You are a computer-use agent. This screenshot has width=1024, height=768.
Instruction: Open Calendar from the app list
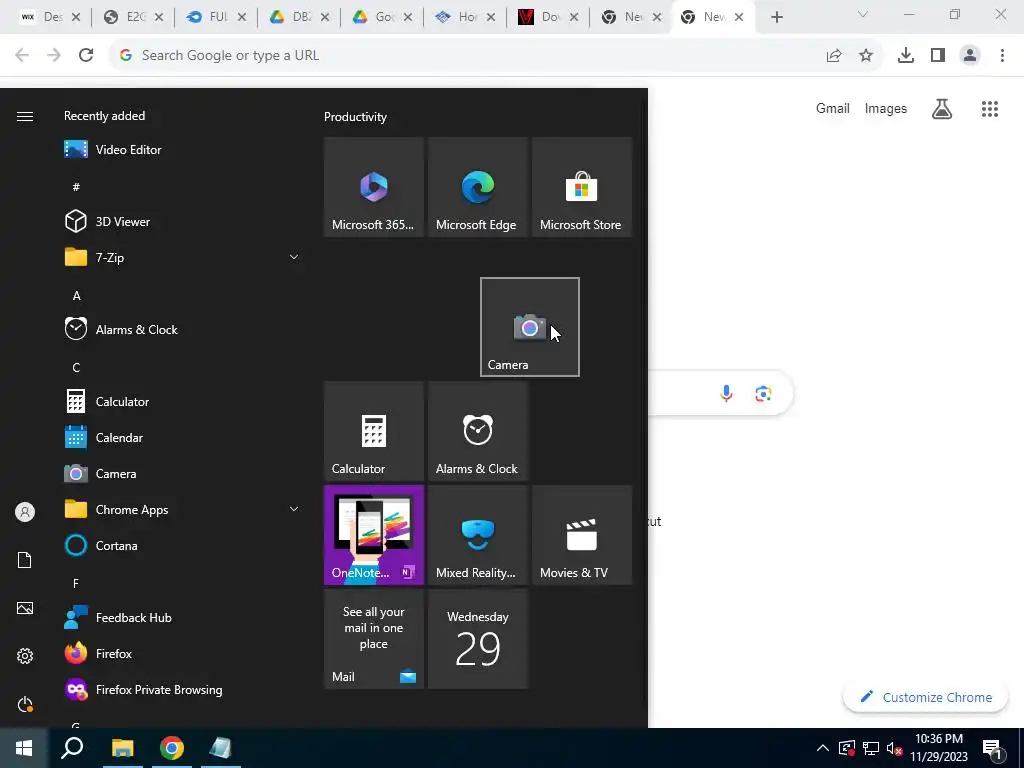tap(183, 438)
